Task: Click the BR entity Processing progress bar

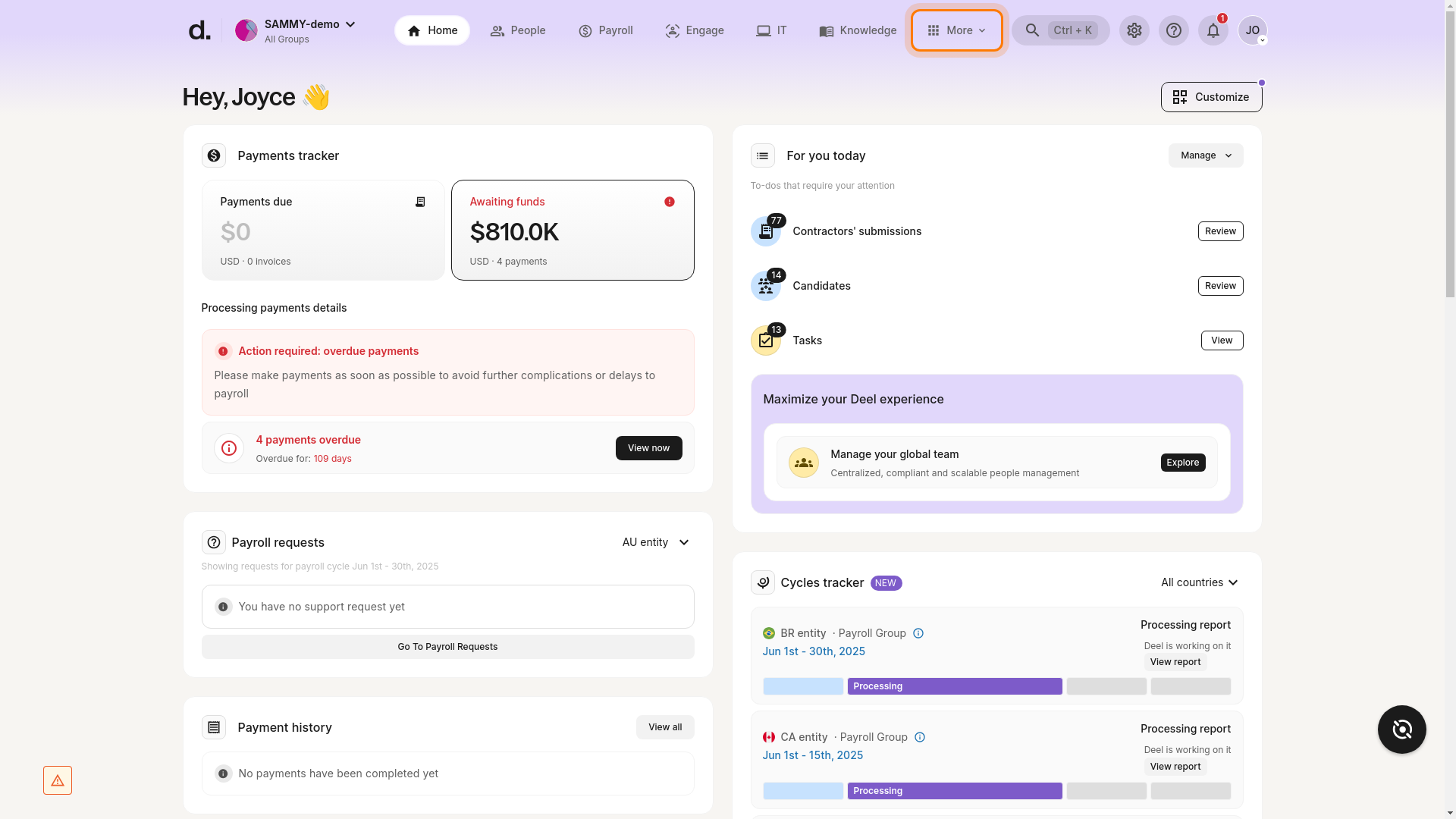Action: [954, 686]
